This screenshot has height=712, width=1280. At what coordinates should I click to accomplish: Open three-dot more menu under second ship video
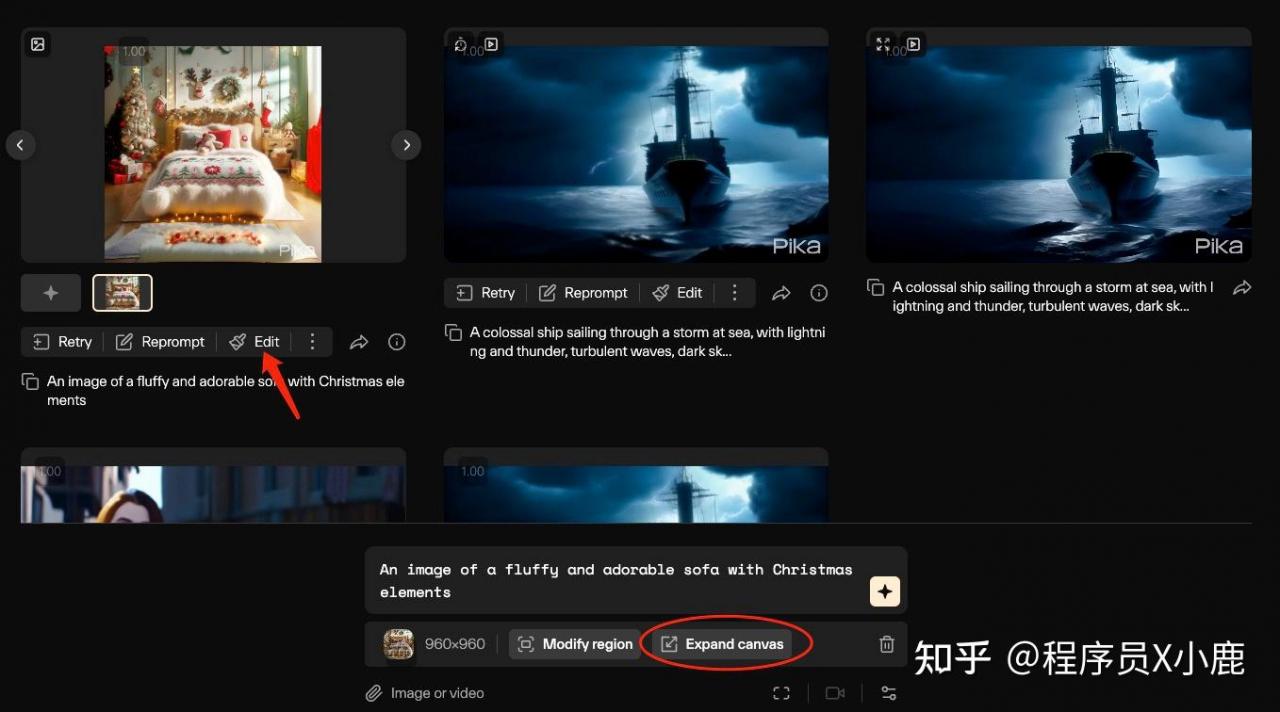pos(735,293)
